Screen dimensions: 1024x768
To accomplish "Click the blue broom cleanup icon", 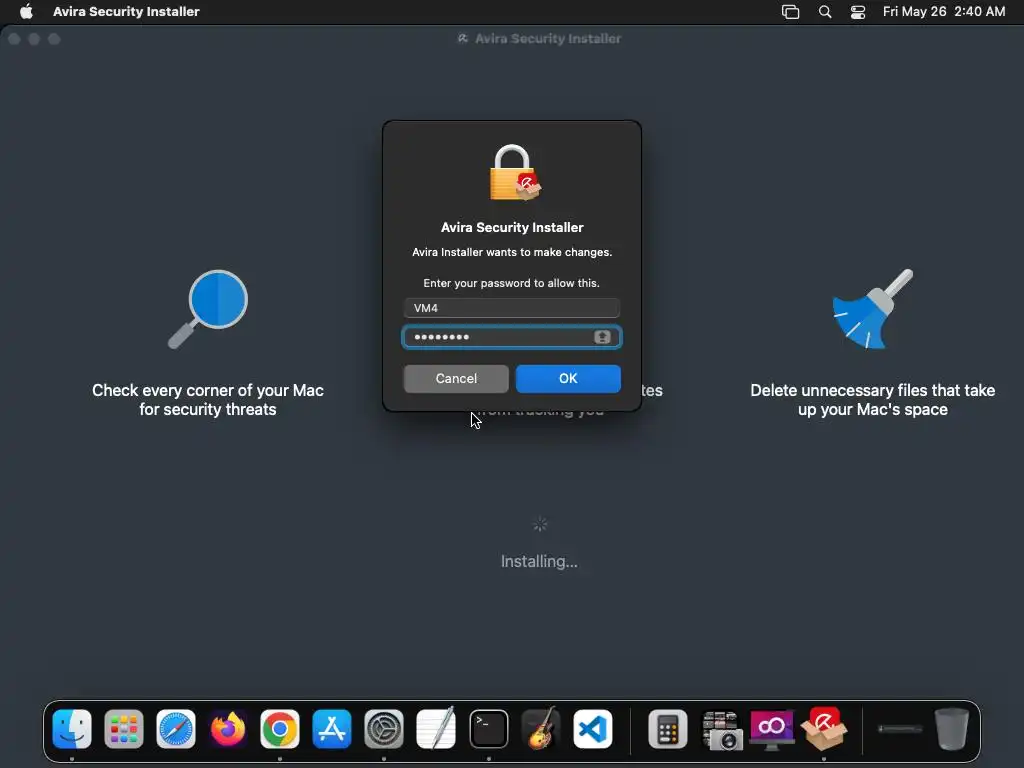I will coord(872,308).
